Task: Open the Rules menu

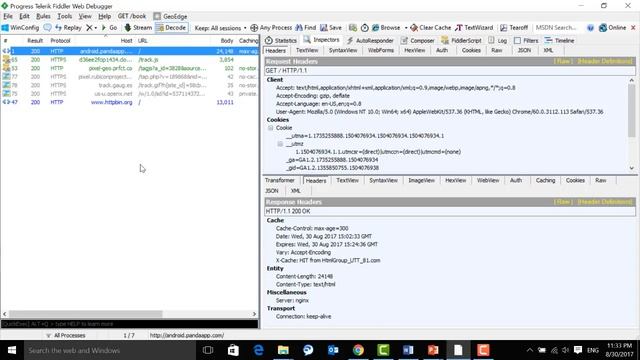Action: click(x=43, y=16)
